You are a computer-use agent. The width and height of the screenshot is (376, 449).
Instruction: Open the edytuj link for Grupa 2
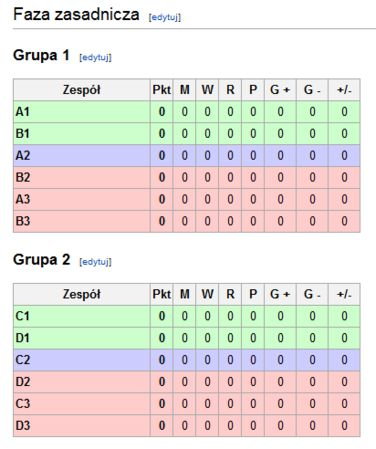pos(95,262)
